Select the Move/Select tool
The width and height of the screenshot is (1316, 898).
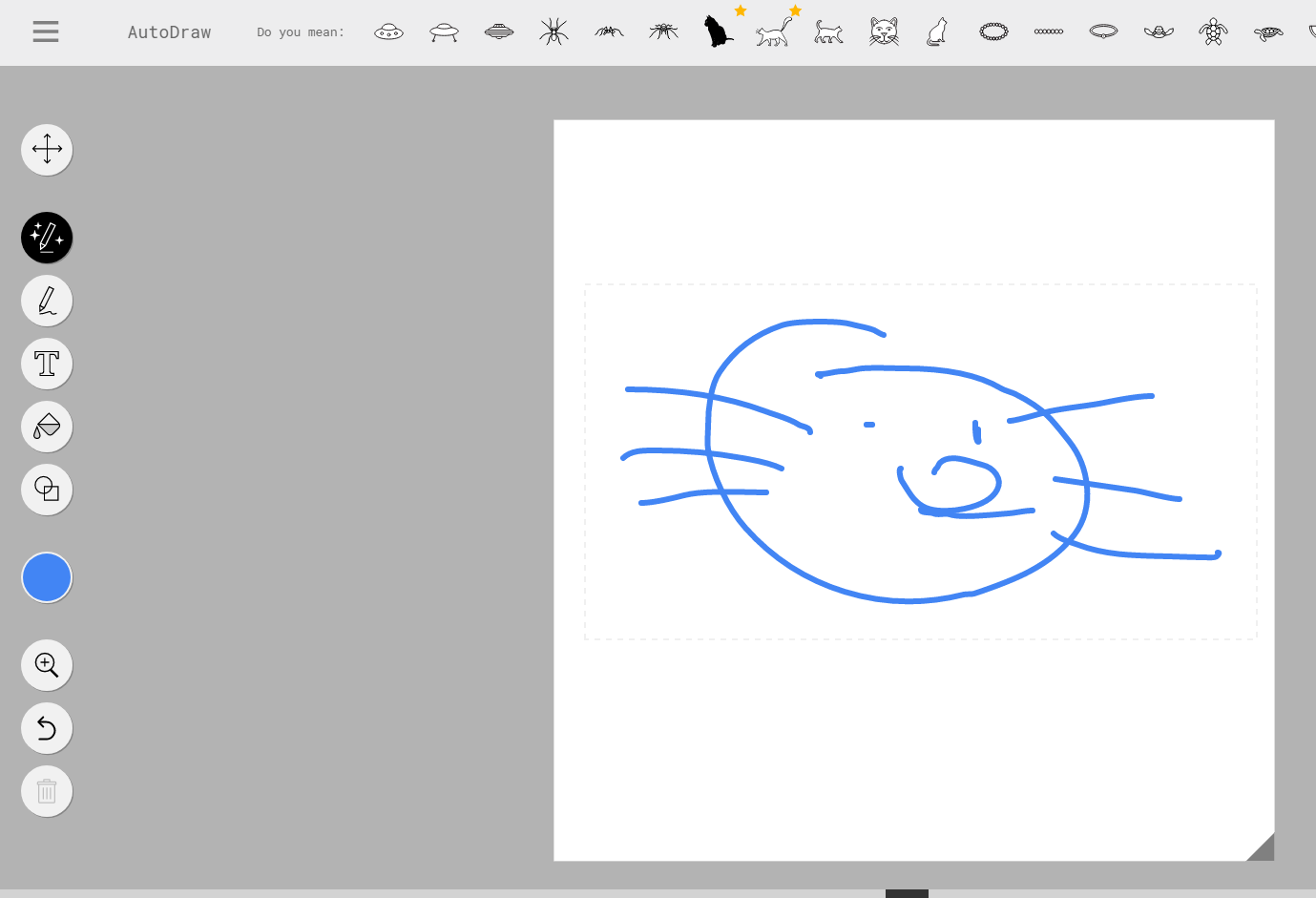[47, 150]
